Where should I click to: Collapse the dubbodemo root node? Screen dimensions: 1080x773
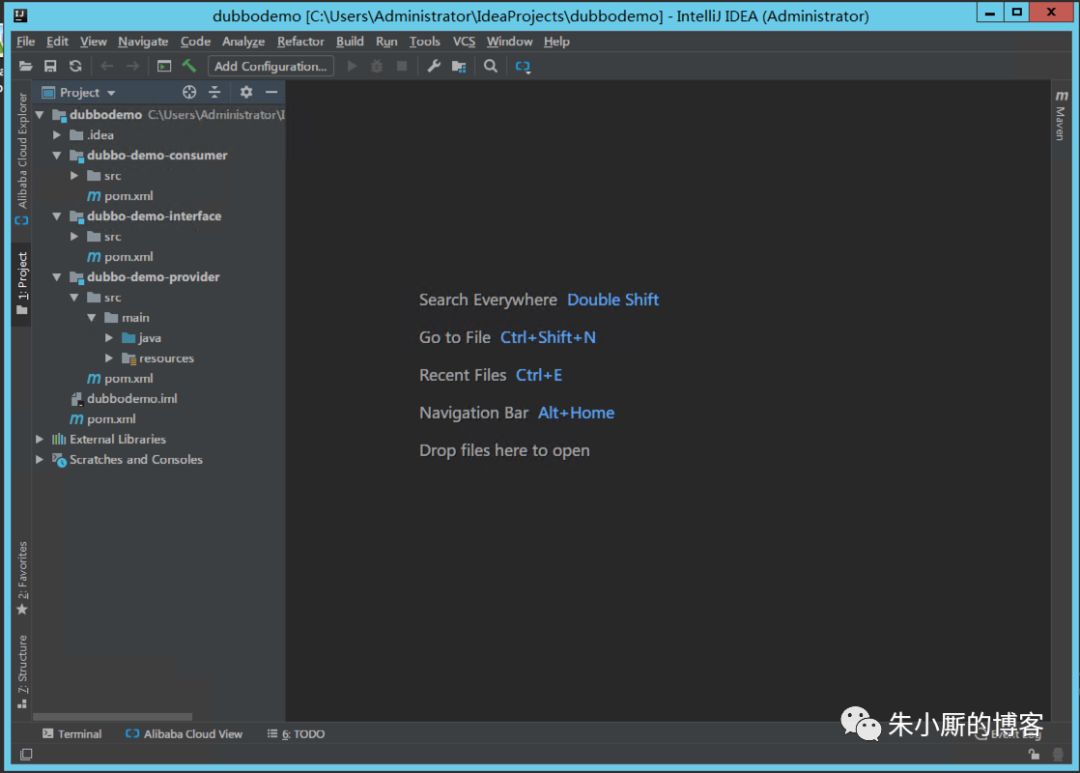[x=40, y=114]
